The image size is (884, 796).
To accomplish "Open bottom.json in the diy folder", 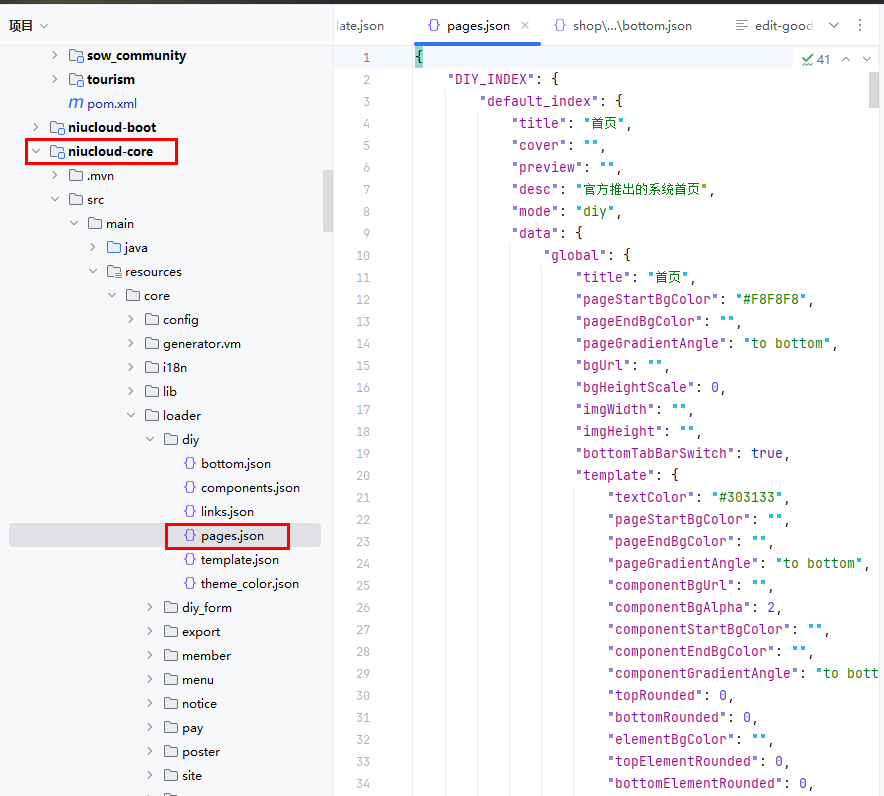I will 235,463.
